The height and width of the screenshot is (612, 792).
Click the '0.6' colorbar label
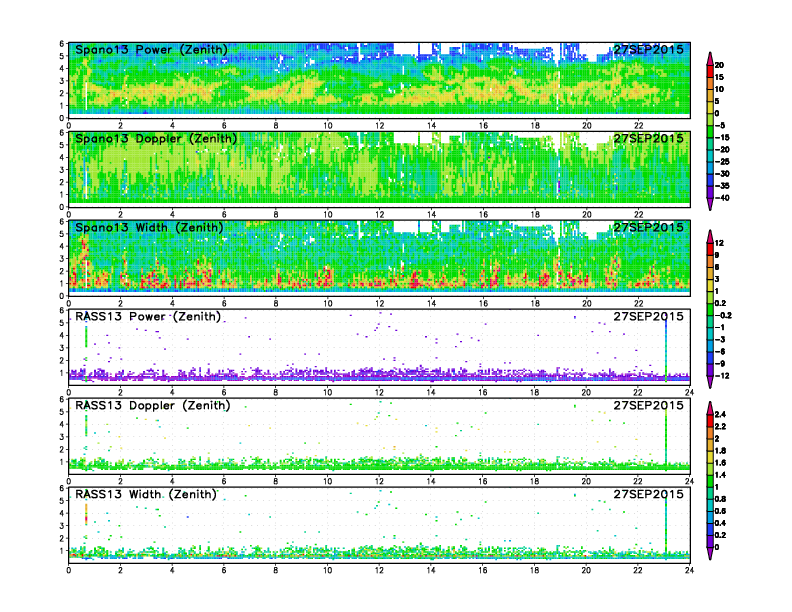(720, 512)
